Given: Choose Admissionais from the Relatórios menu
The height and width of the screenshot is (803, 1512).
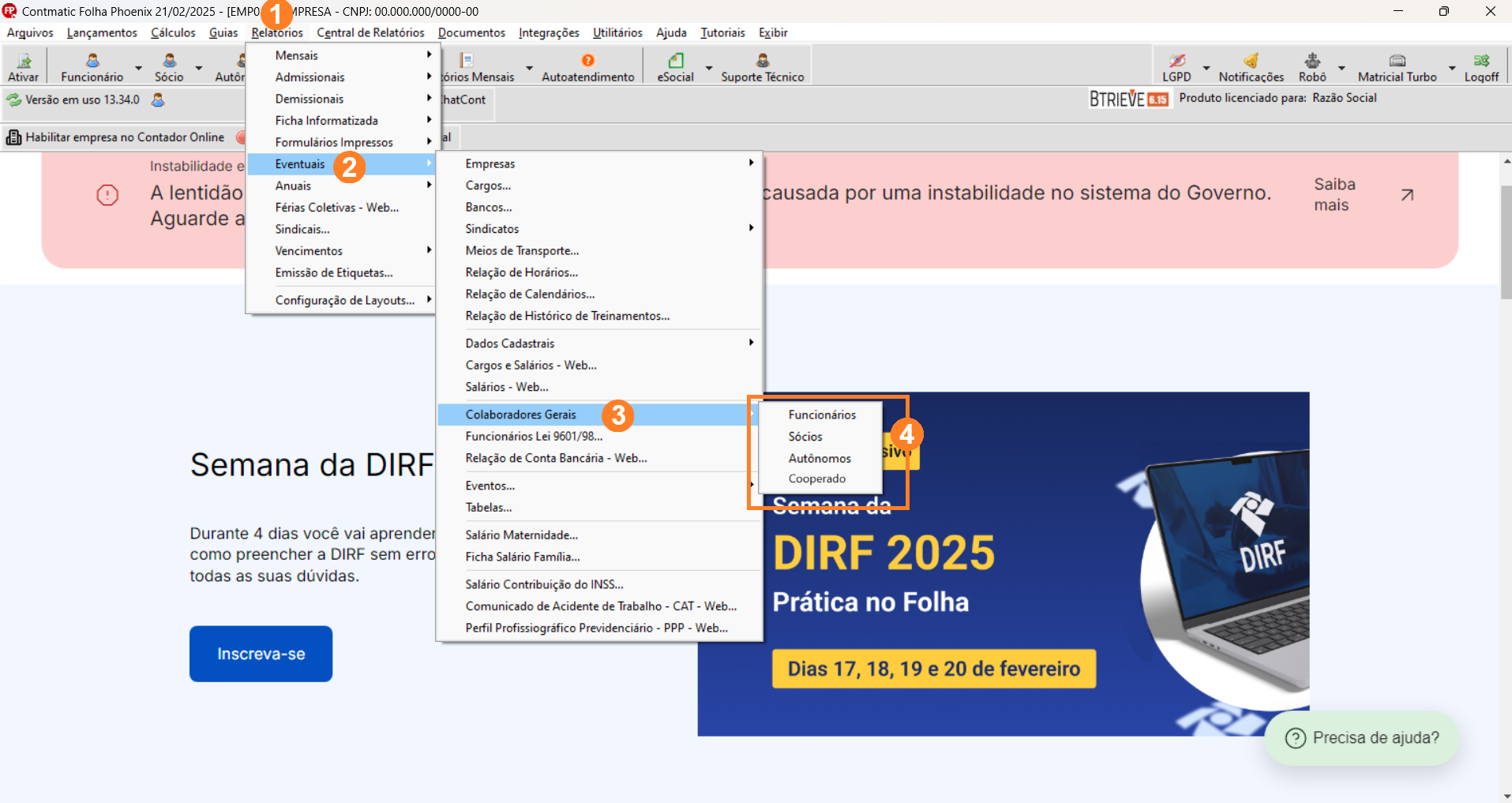Looking at the screenshot, I should coord(341,77).
